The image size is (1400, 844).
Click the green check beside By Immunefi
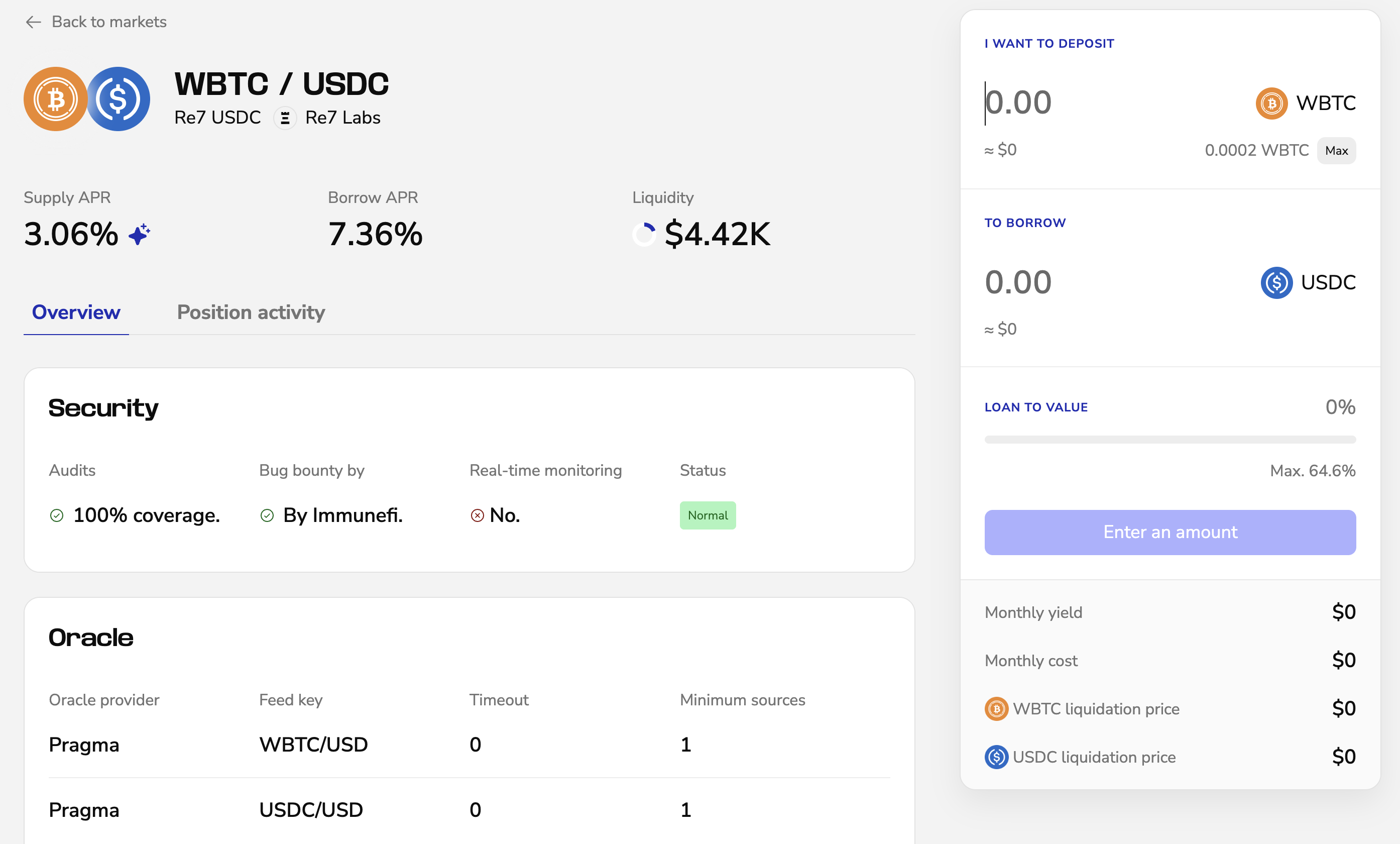point(267,515)
